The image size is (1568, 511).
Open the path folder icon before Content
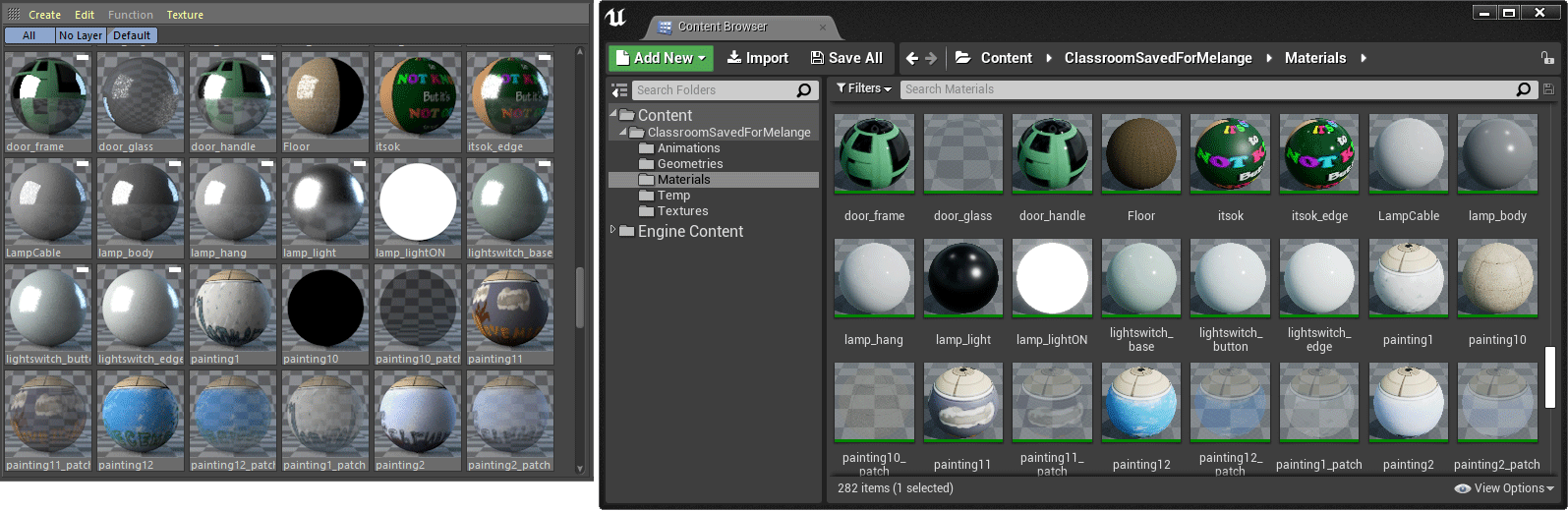[x=963, y=58]
